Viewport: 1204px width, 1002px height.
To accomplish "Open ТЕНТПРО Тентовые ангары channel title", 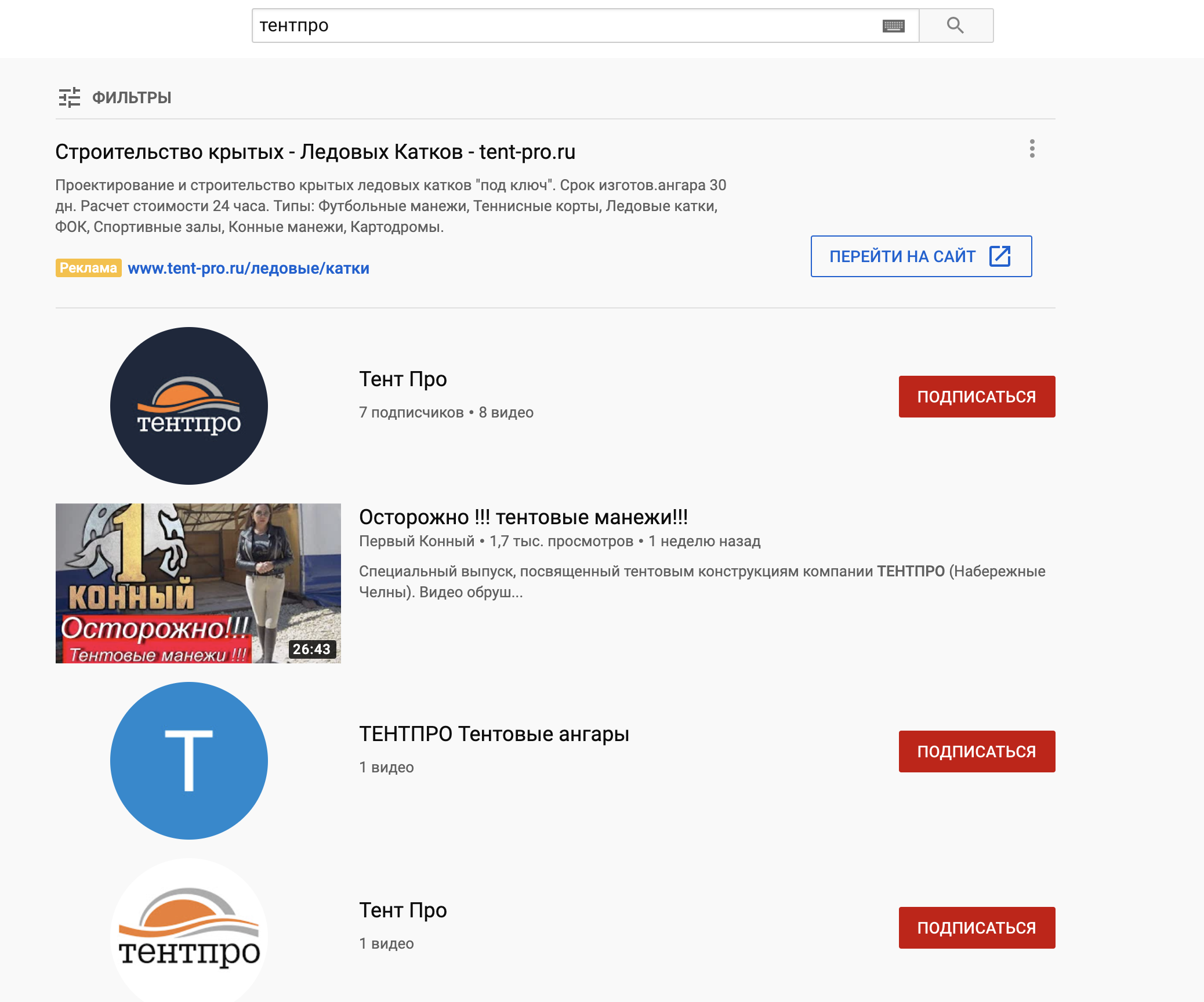I will (494, 734).
